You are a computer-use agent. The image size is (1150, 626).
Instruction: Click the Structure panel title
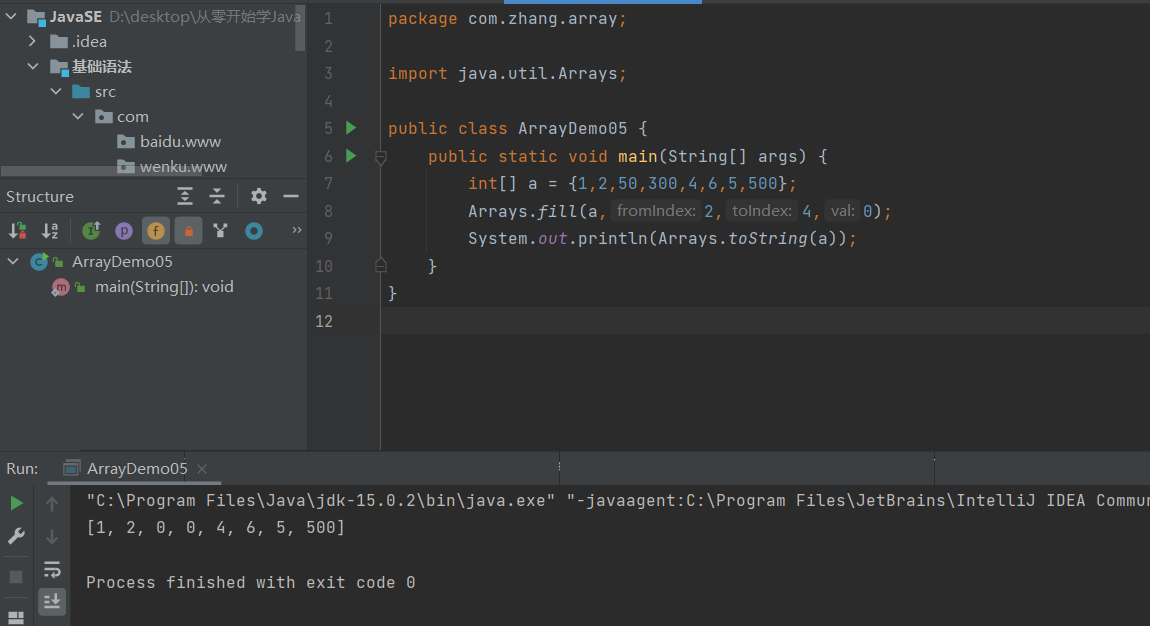pos(40,196)
